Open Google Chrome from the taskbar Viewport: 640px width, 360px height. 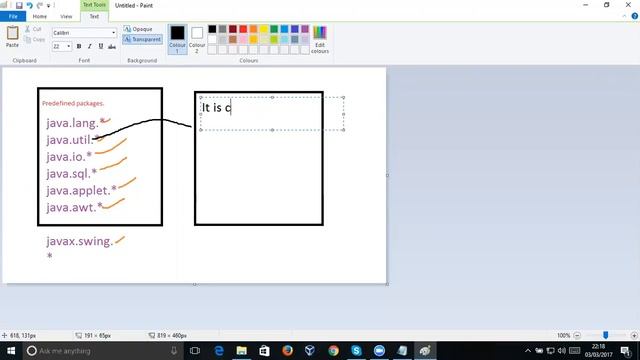click(333, 351)
